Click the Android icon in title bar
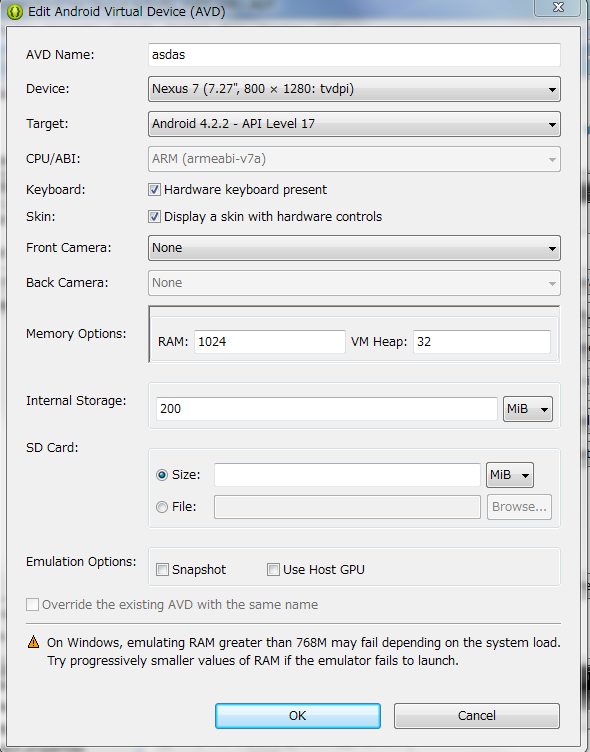Image resolution: width=590 pixels, height=752 pixels. [x=15, y=12]
